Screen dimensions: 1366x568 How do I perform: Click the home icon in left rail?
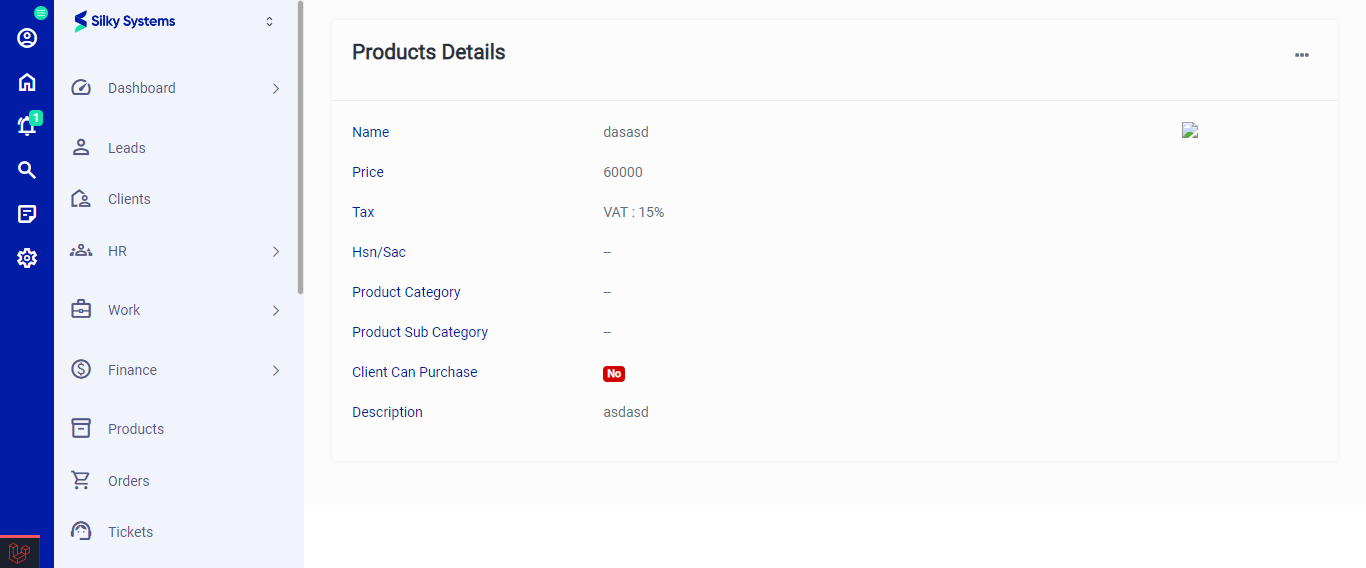pos(27,82)
